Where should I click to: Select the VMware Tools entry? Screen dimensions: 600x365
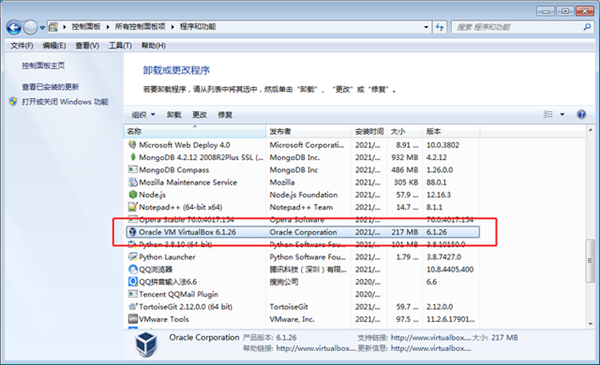pos(303,319)
